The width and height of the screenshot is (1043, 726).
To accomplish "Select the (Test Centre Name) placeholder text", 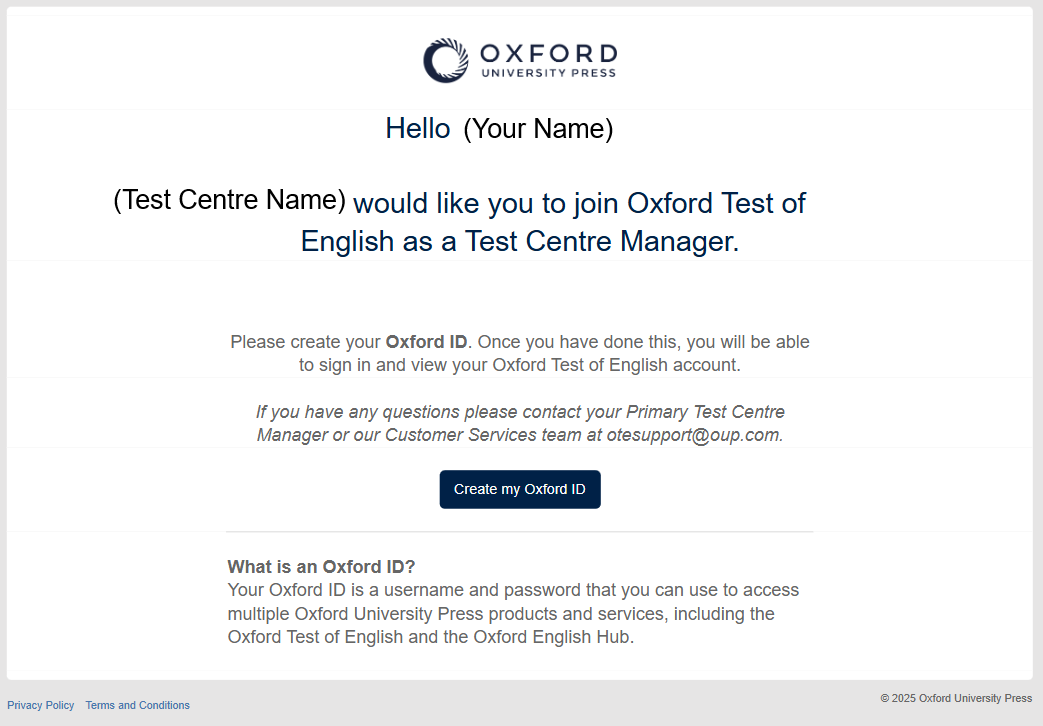I will [229, 200].
